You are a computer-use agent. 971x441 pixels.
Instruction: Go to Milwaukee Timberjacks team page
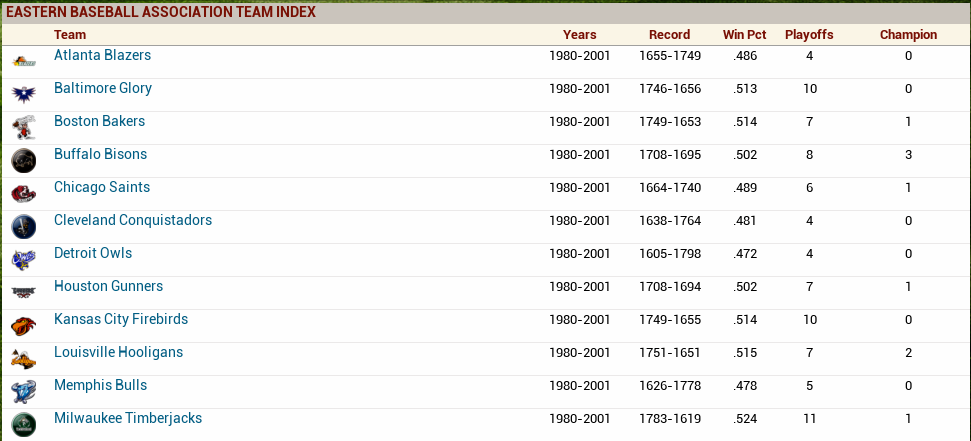(x=128, y=418)
